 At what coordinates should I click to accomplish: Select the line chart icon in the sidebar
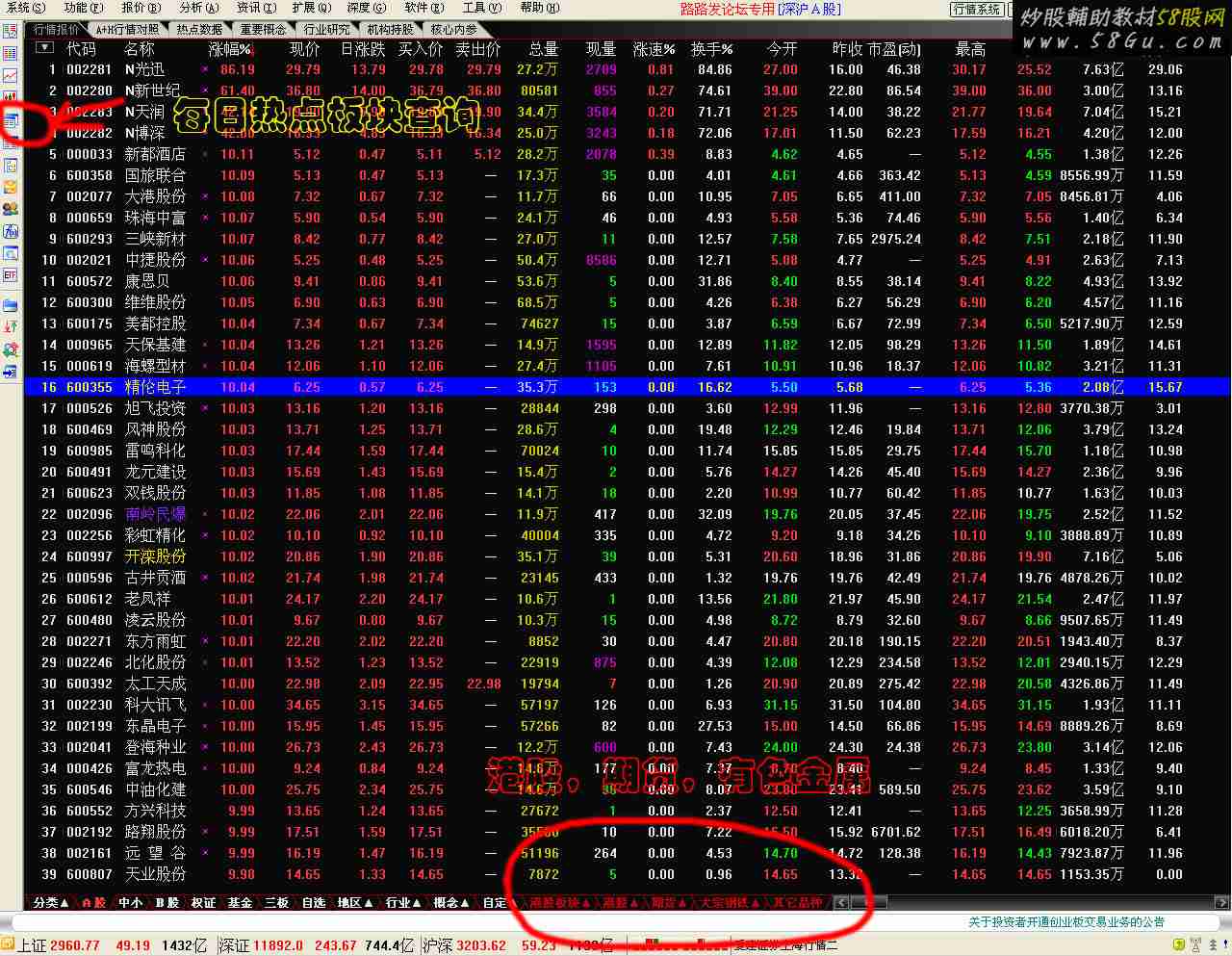coord(11,76)
